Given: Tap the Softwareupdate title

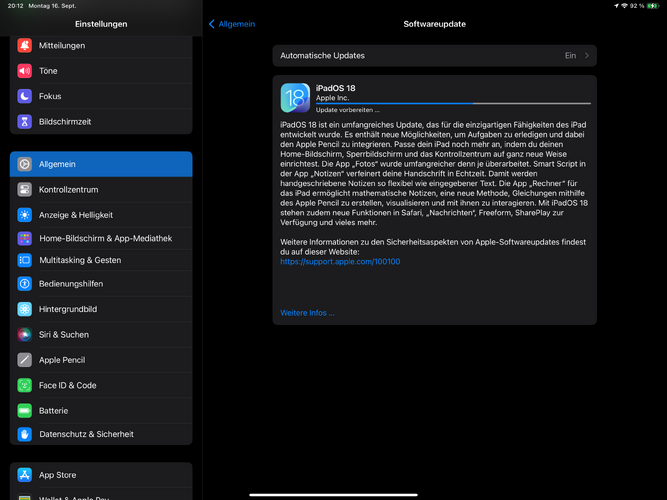Looking at the screenshot, I should (x=434, y=24).
